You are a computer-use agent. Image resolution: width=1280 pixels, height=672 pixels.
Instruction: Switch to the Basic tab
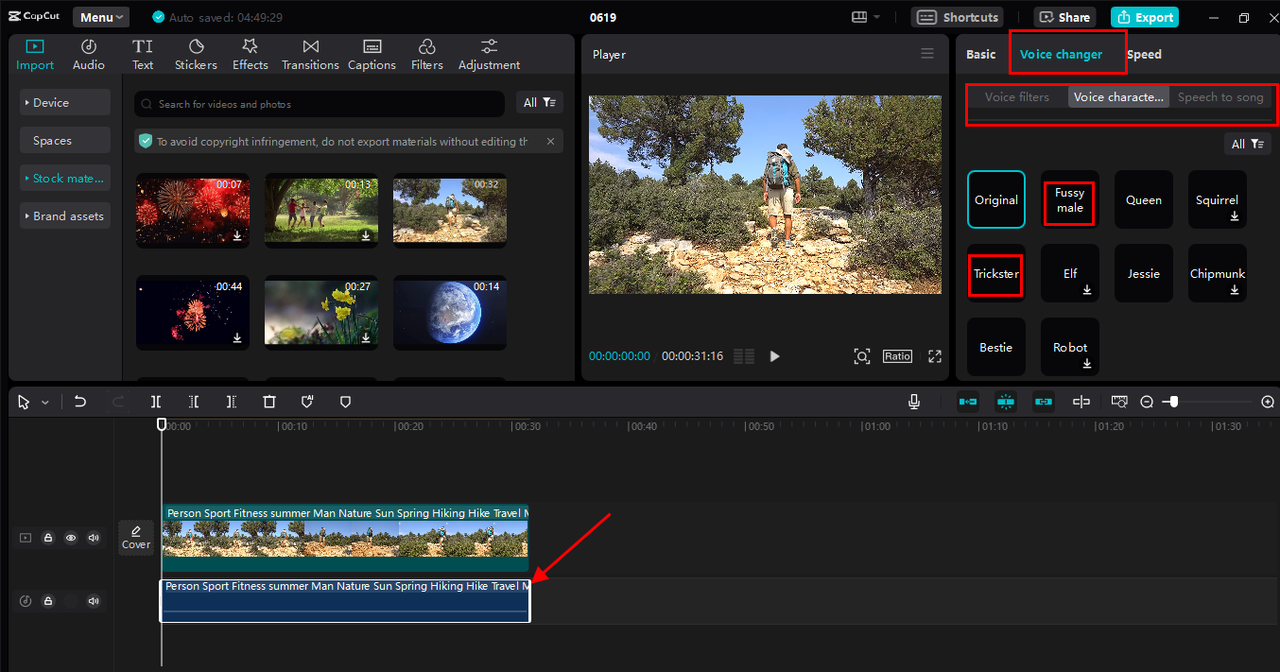(981, 54)
